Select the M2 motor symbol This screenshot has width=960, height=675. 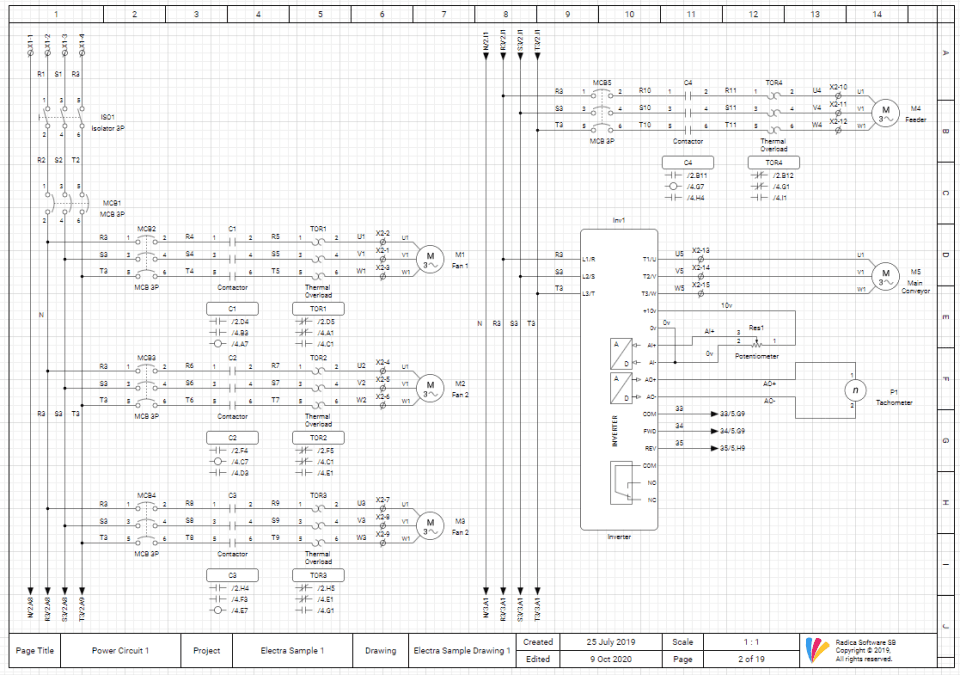[x=430, y=388]
